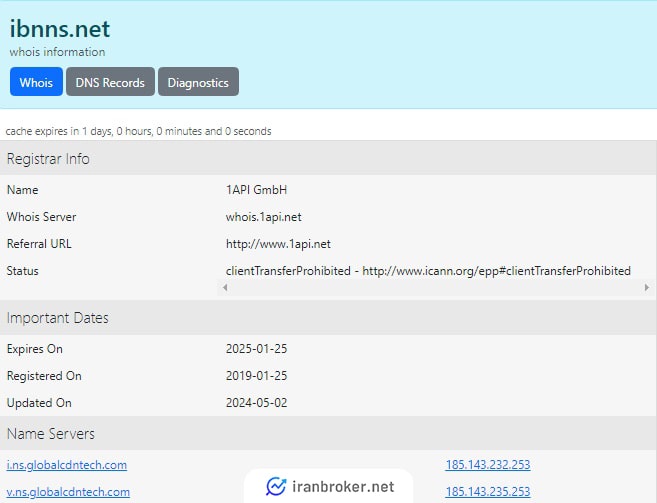Open i.ns.globalcdntech.com name server link
Image resolution: width=657 pixels, height=503 pixels.
coord(67,465)
